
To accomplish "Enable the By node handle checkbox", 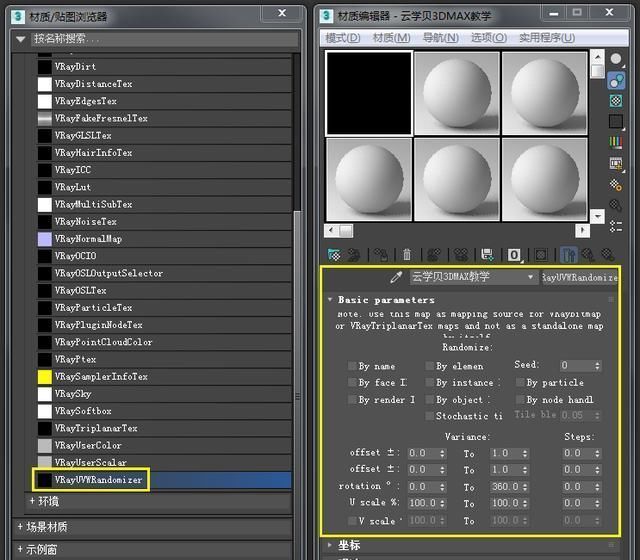I will click(x=520, y=399).
